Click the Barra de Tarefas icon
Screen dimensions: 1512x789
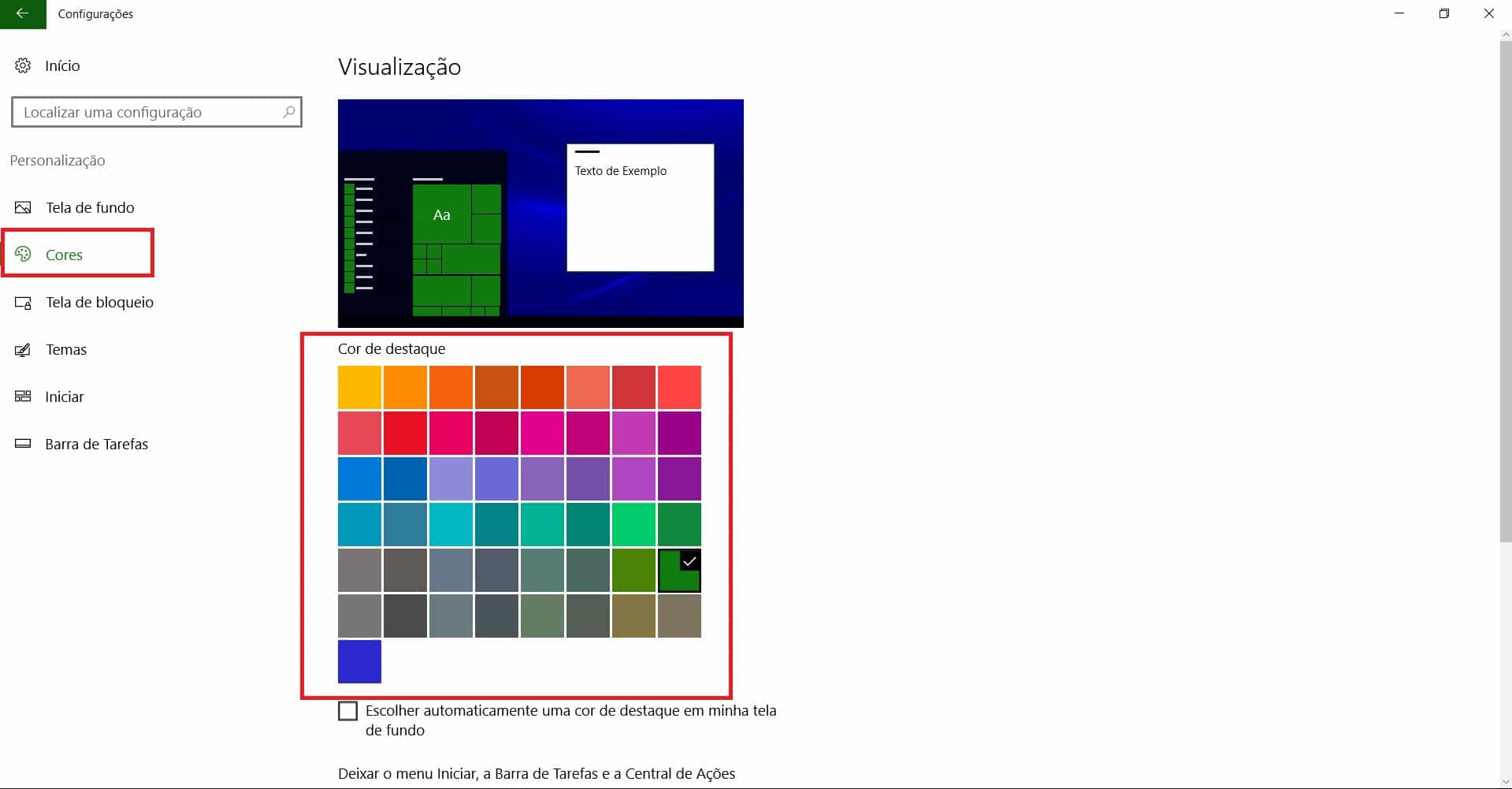(x=23, y=444)
